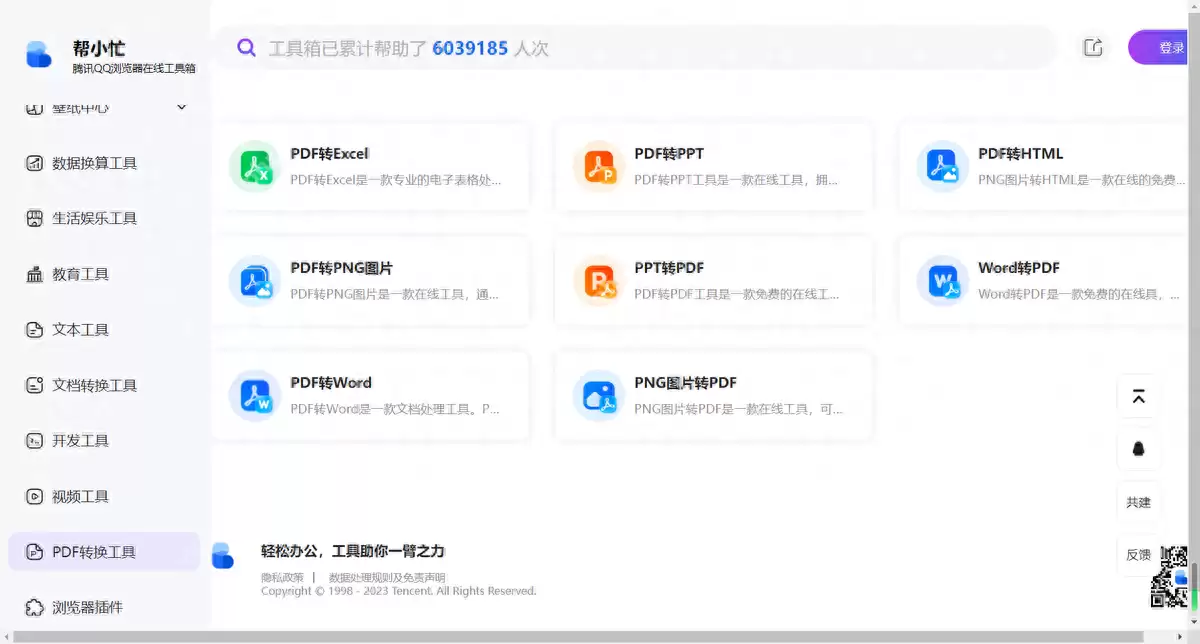
Task: Open the PPT转PDF tool icon
Action: click(598, 281)
